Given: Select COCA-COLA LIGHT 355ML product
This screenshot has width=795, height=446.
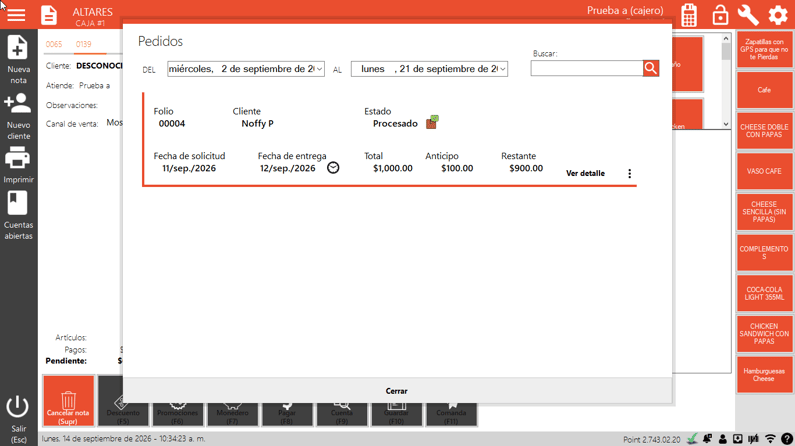Looking at the screenshot, I should coord(764,293).
